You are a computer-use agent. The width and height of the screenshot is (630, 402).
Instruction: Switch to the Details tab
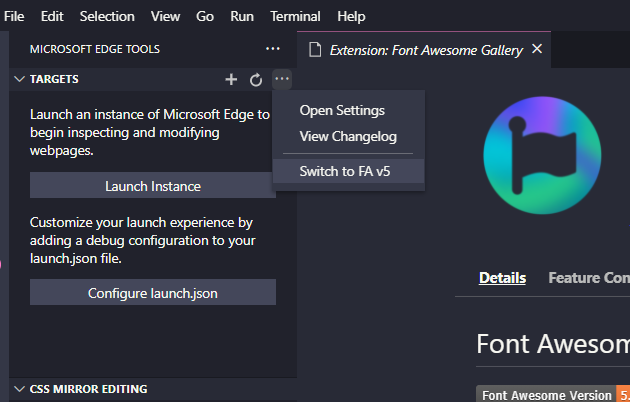pyautogui.click(x=502, y=278)
